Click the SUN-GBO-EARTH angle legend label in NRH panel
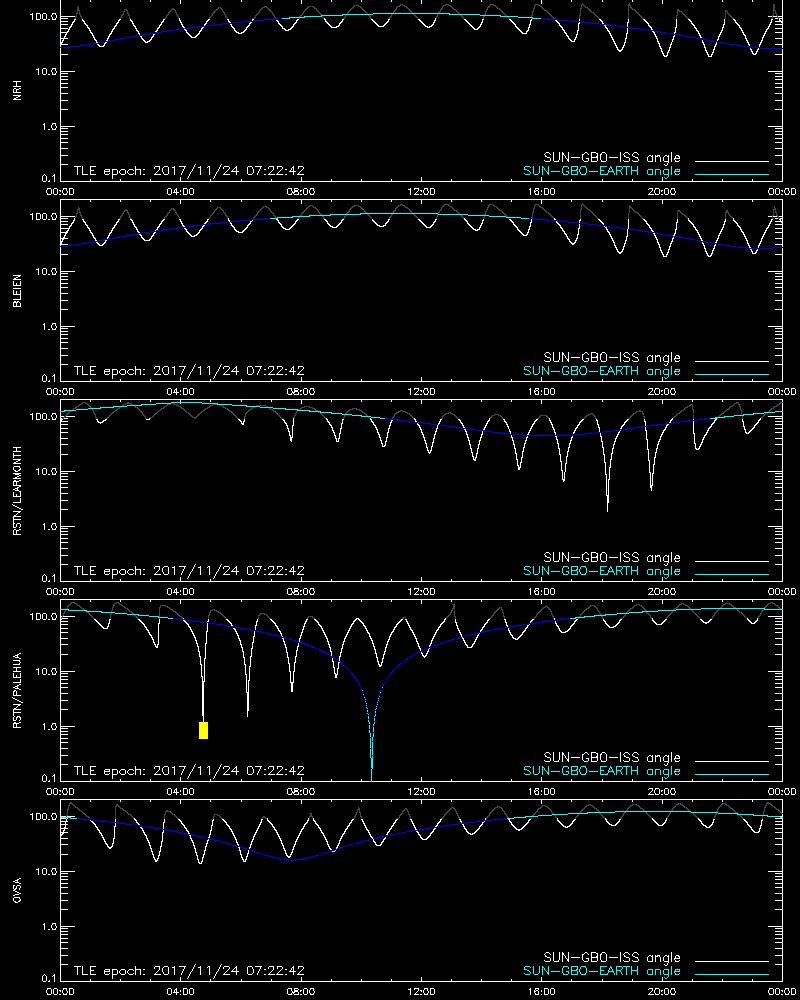 coord(602,172)
